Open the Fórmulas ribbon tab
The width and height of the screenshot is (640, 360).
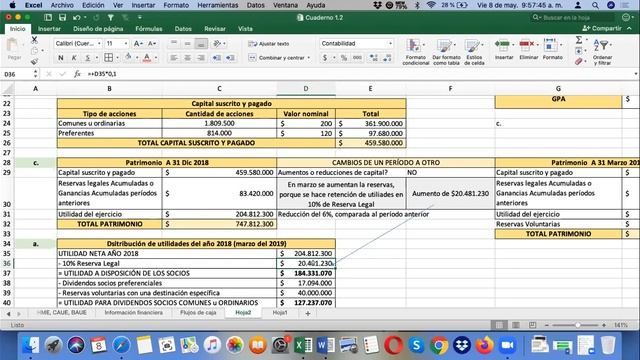tap(149, 29)
